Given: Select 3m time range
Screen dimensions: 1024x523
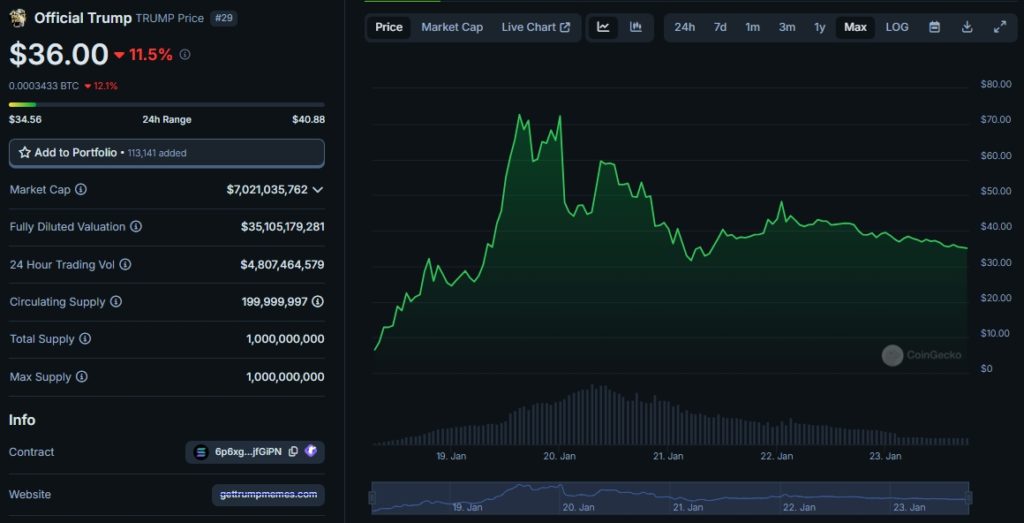Looking at the screenshot, I should tap(786, 27).
